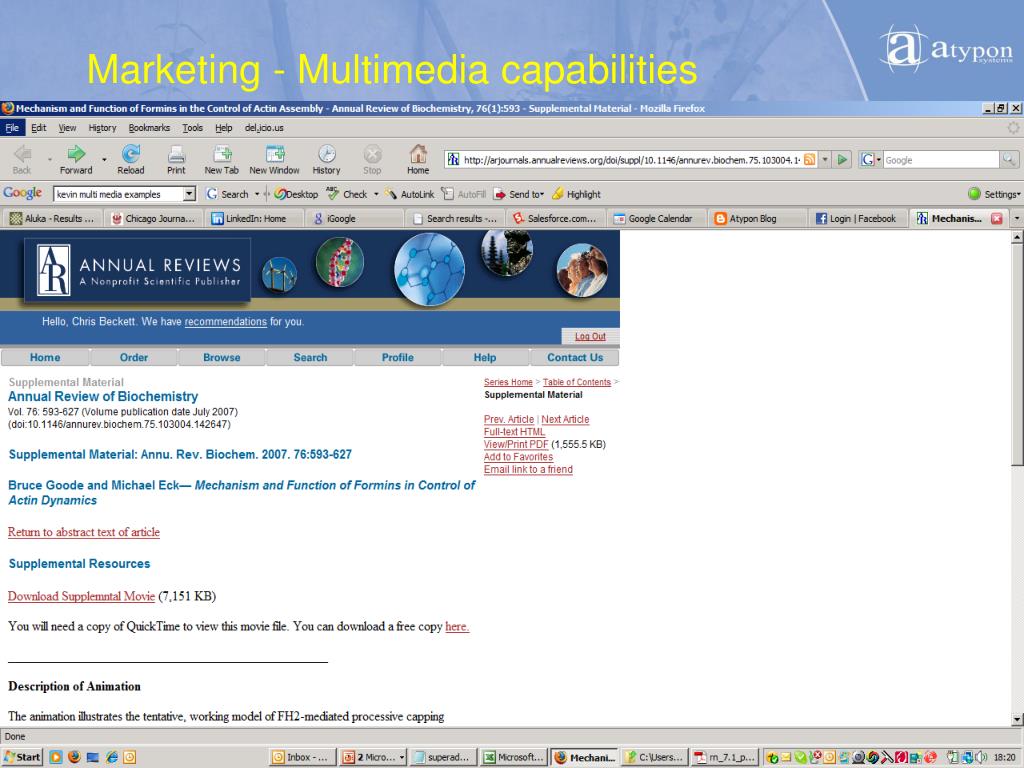Click Google toolbar Desktop icon
The height and width of the screenshot is (768, 1024).
(296, 194)
